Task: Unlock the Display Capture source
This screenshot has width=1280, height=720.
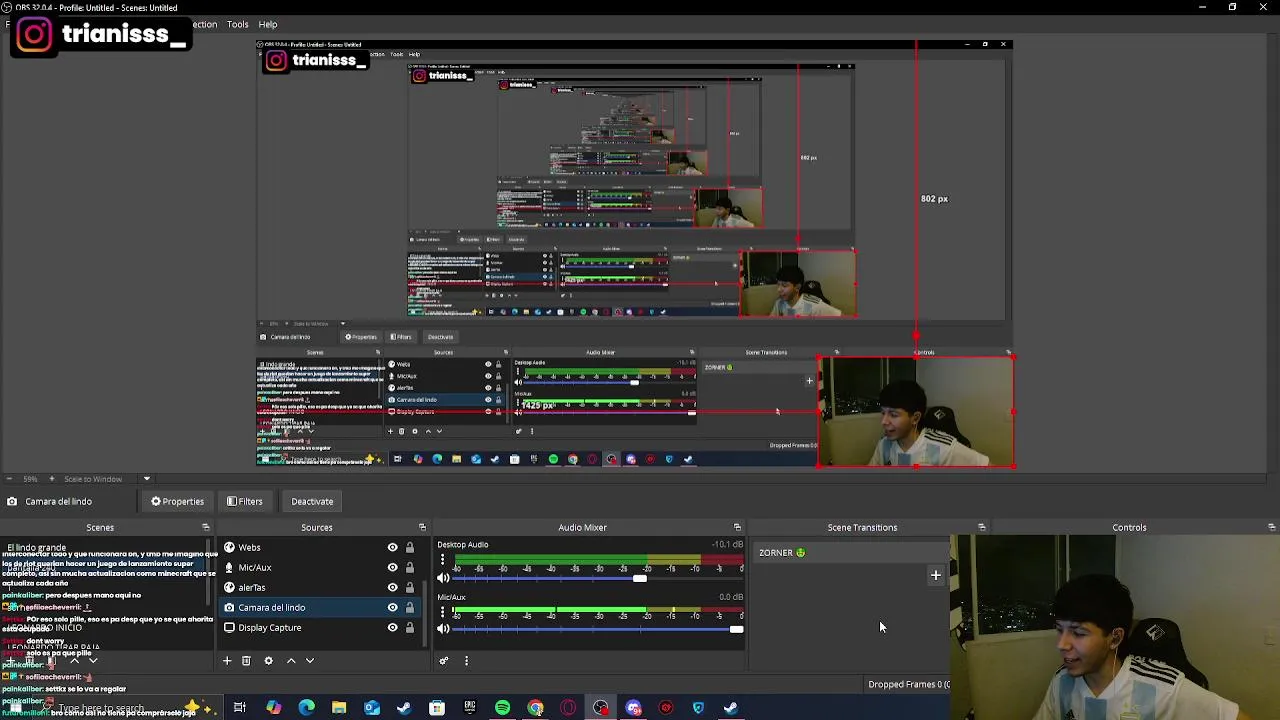Action: coord(410,627)
